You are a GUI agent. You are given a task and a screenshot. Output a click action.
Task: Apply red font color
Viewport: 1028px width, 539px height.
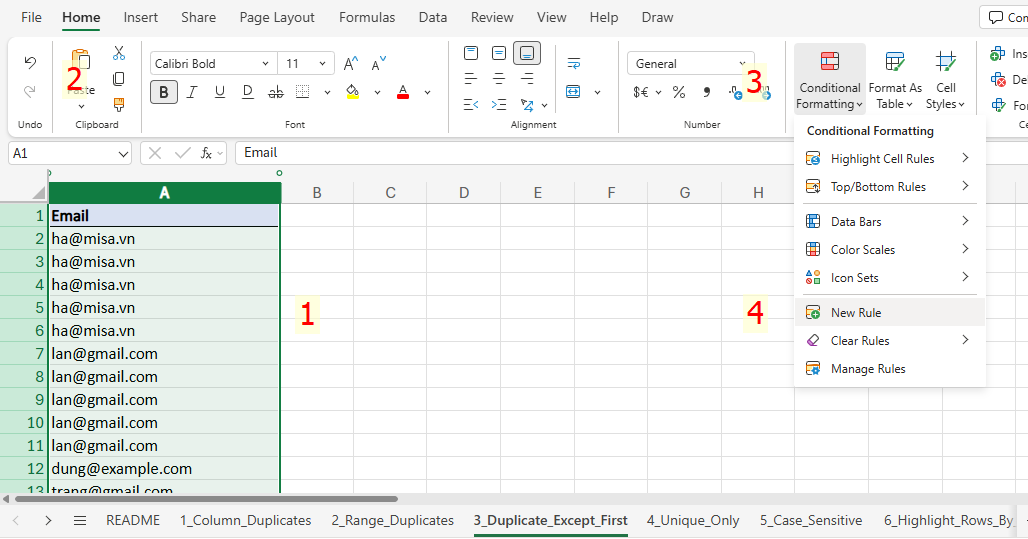403,92
